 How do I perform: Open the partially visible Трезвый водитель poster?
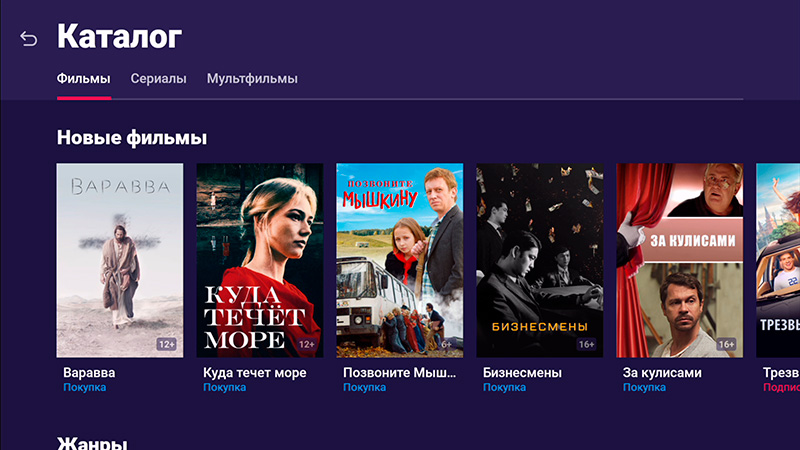[x=778, y=260]
